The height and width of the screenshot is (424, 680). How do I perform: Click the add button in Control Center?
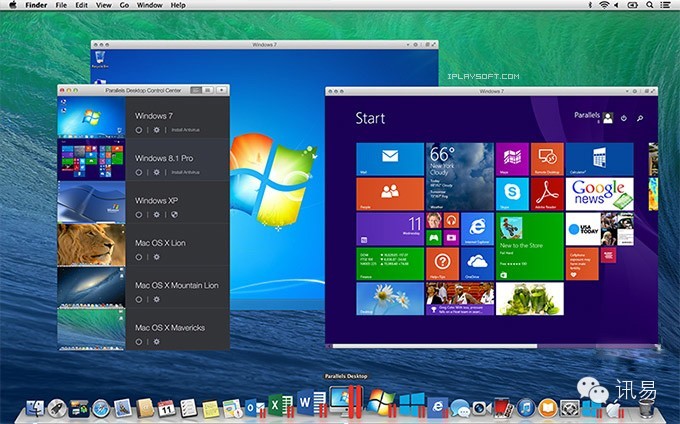[222, 90]
